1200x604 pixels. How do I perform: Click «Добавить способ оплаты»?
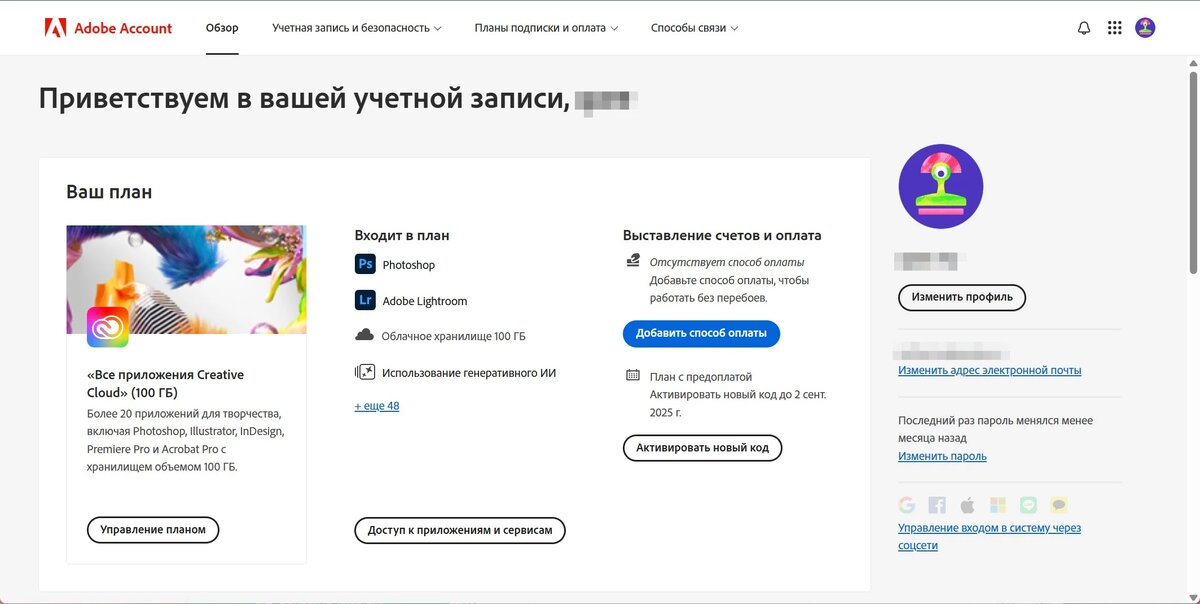click(x=702, y=333)
